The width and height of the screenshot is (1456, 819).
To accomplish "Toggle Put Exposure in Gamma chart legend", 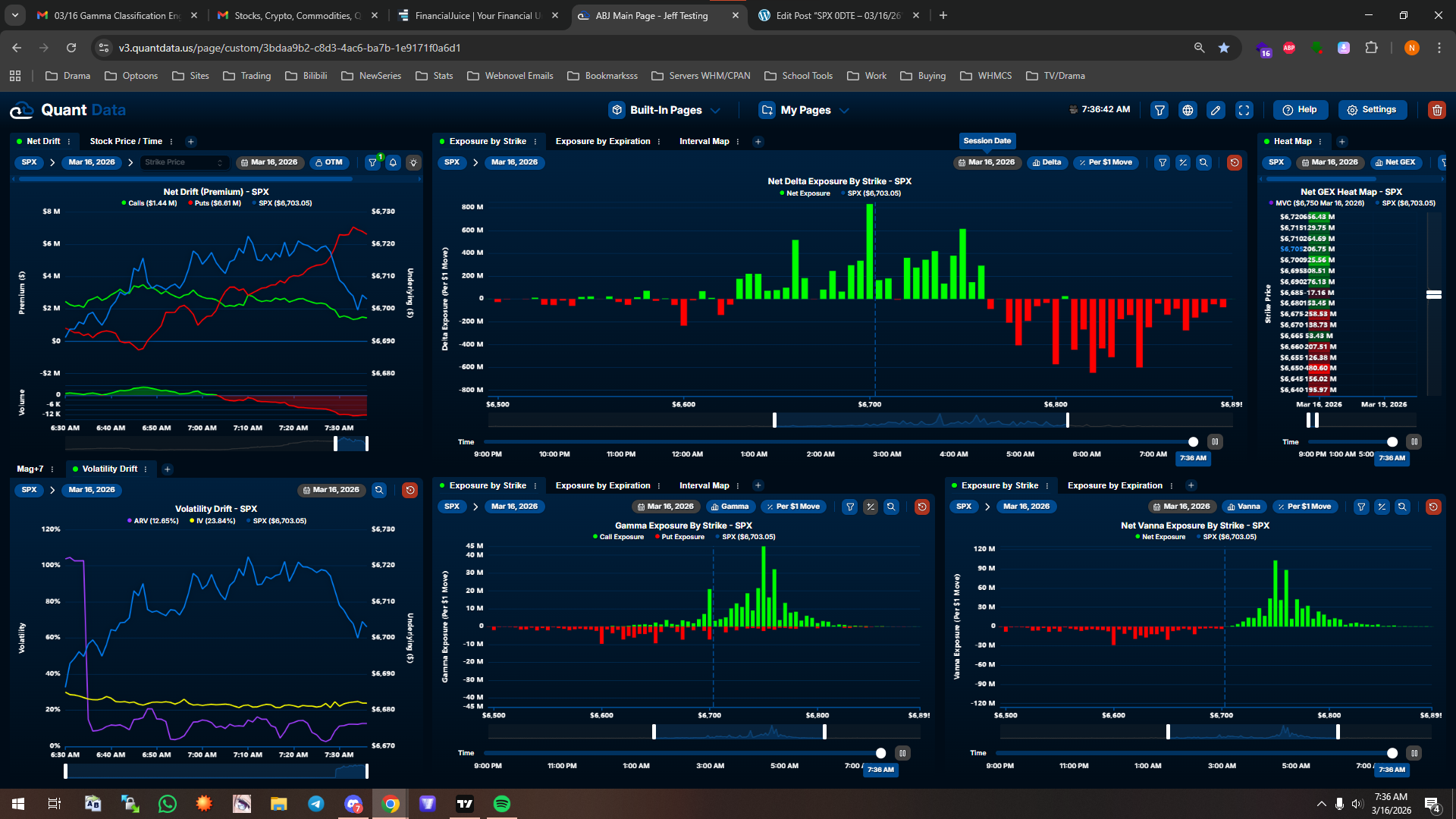I will click(679, 537).
